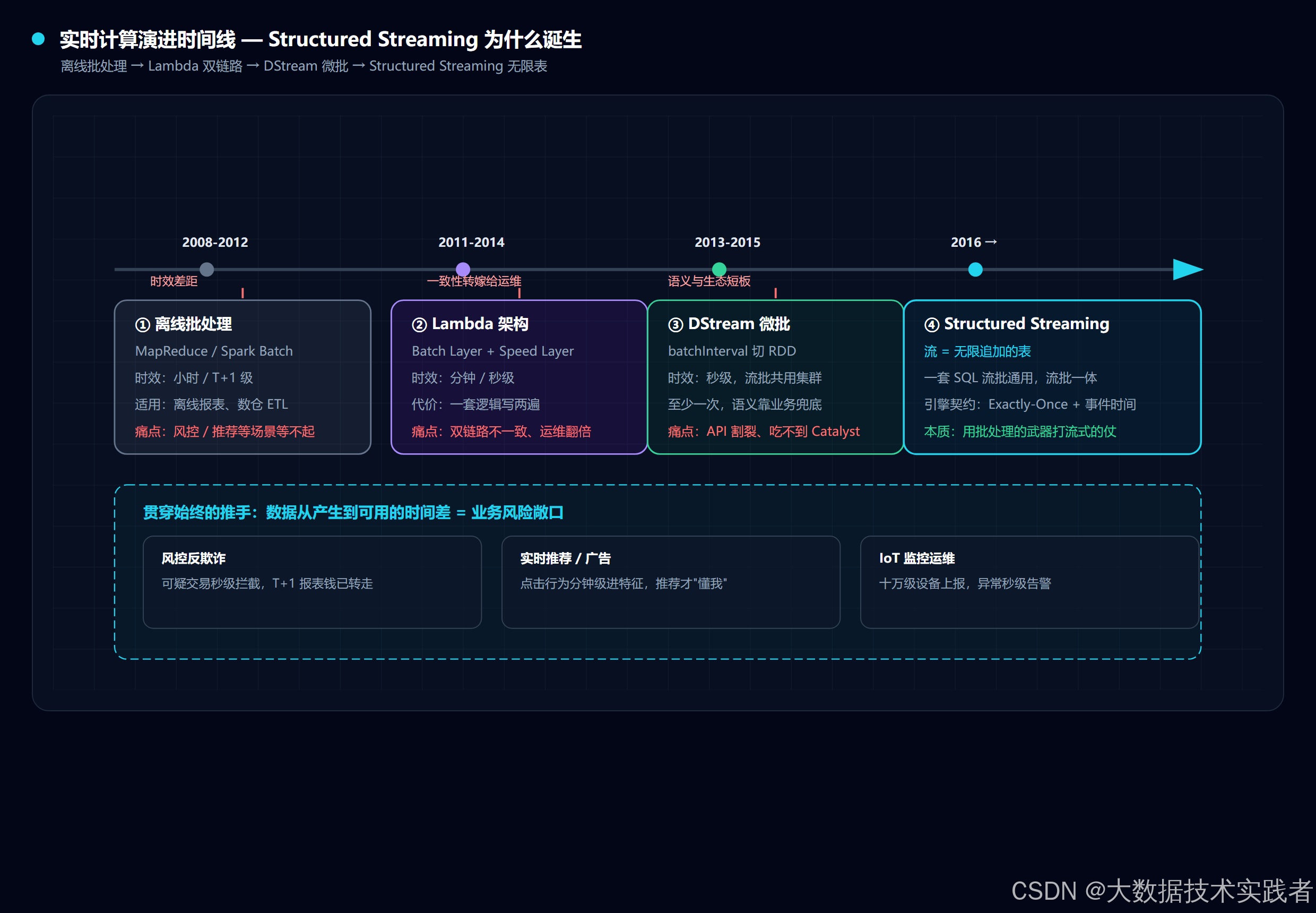Click the line 引擎契约：Exactly-Once + 事件时间
The height and width of the screenshot is (913, 1316).
(x=1030, y=404)
